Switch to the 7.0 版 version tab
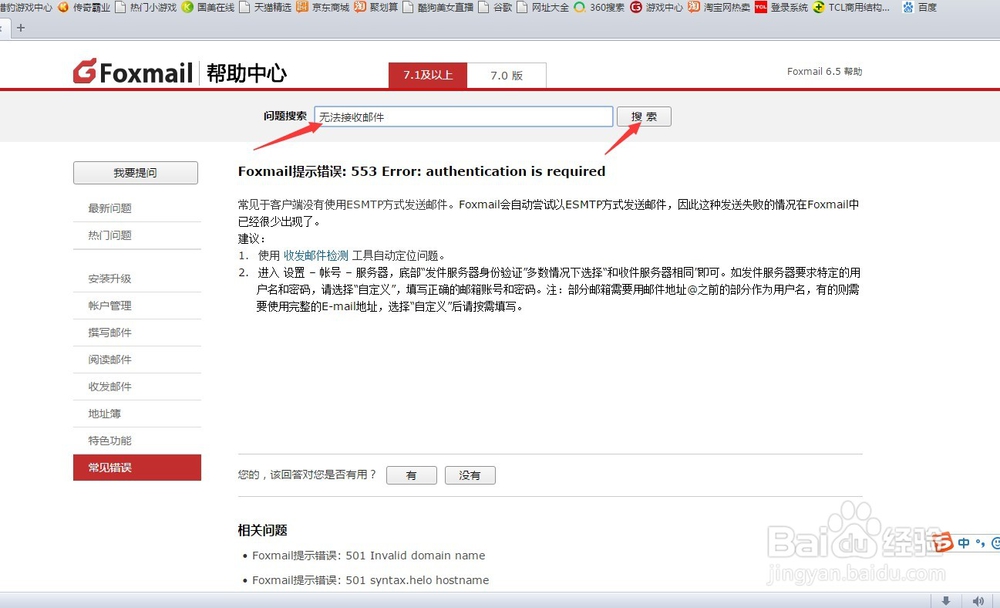This screenshot has height=608, width=1000. coord(506,75)
